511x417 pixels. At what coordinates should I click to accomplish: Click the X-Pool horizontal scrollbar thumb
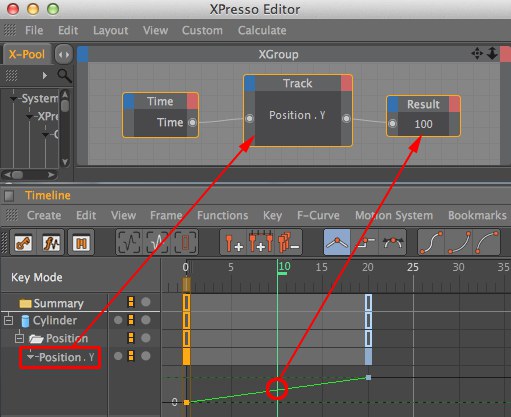pos(17,175)
